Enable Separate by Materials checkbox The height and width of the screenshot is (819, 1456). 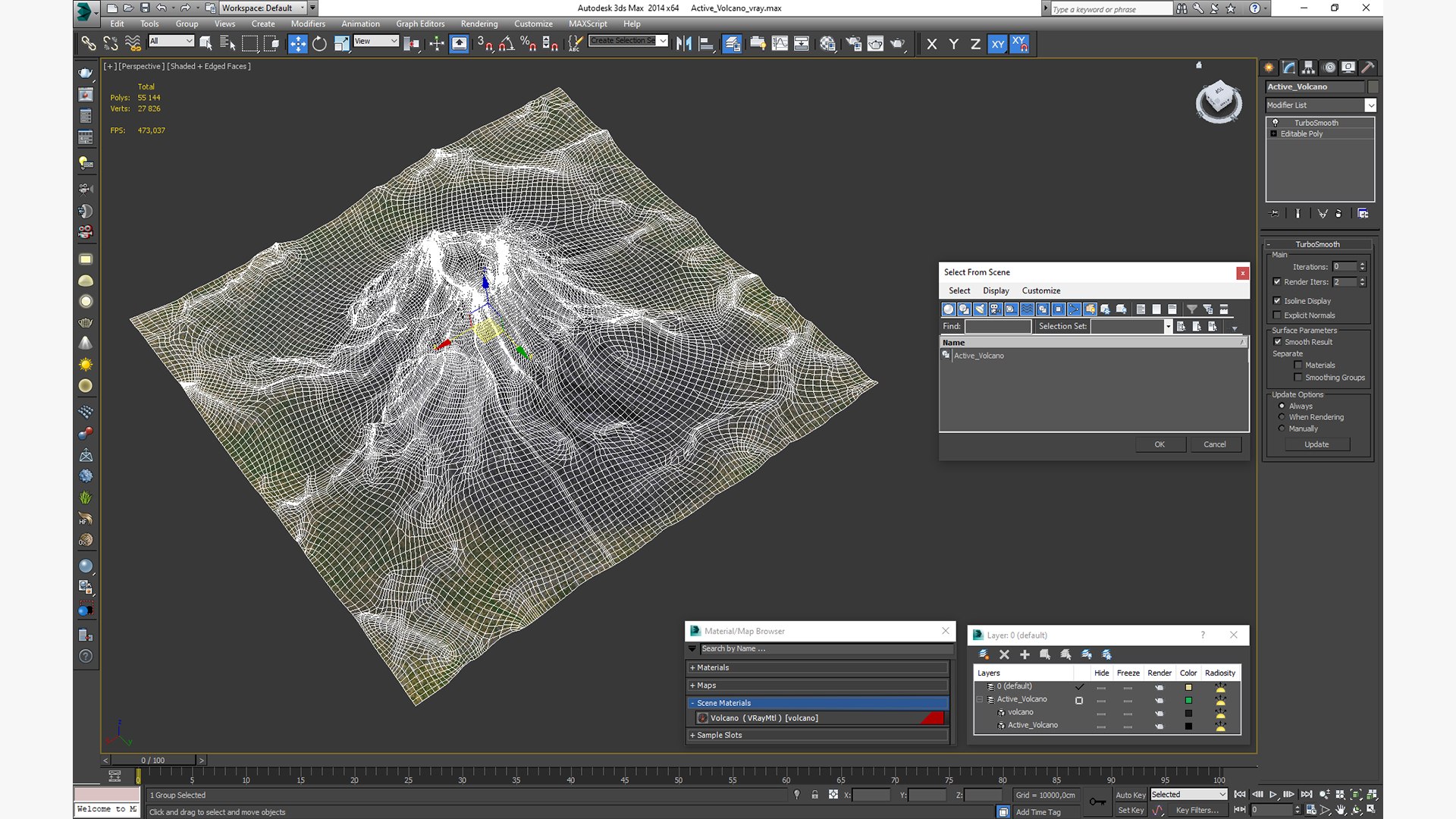tap(1298, 366)
